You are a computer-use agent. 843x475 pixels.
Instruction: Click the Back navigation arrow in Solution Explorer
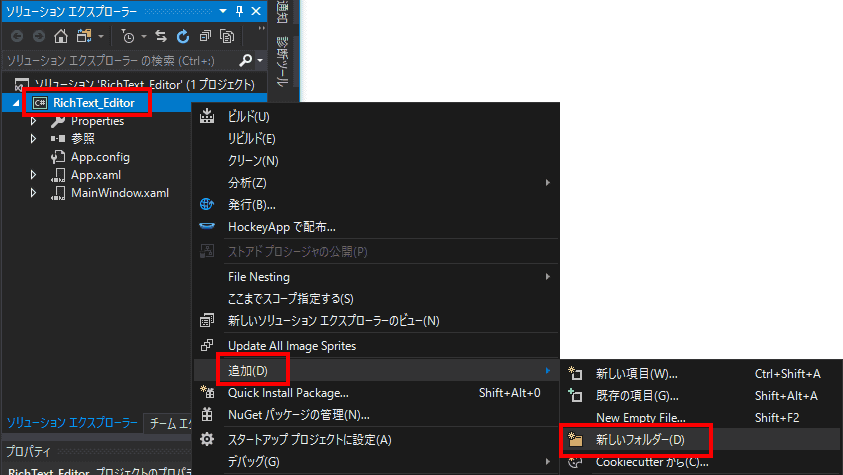pyautogui.click(x=17, y=36)
